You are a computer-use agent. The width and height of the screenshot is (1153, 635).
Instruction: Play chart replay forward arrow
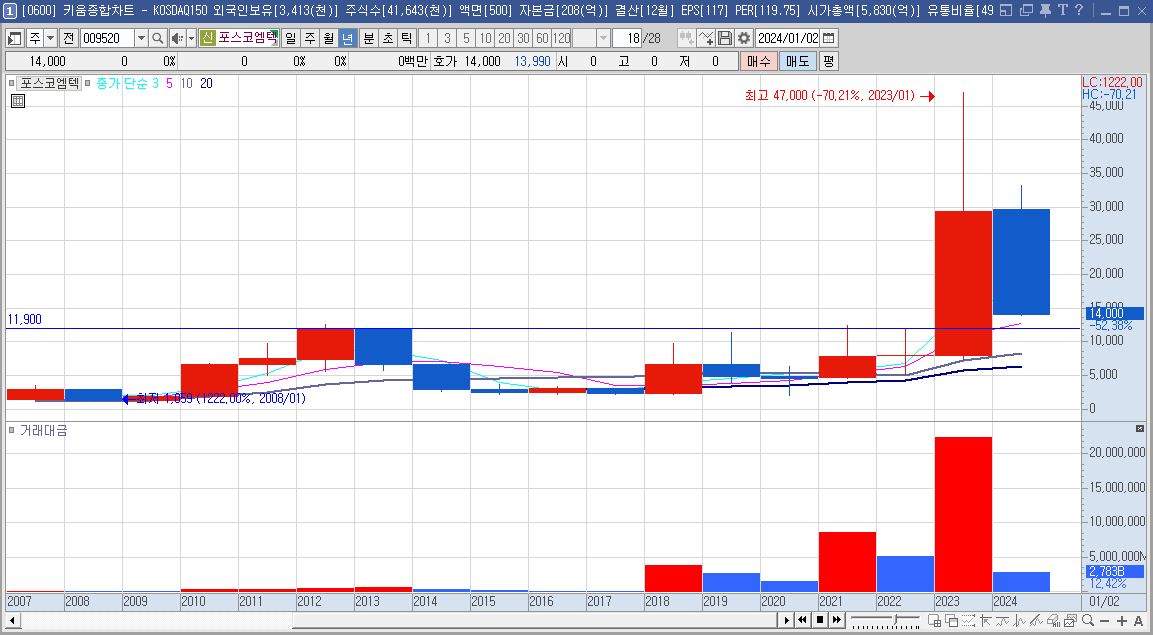point(787,620)
